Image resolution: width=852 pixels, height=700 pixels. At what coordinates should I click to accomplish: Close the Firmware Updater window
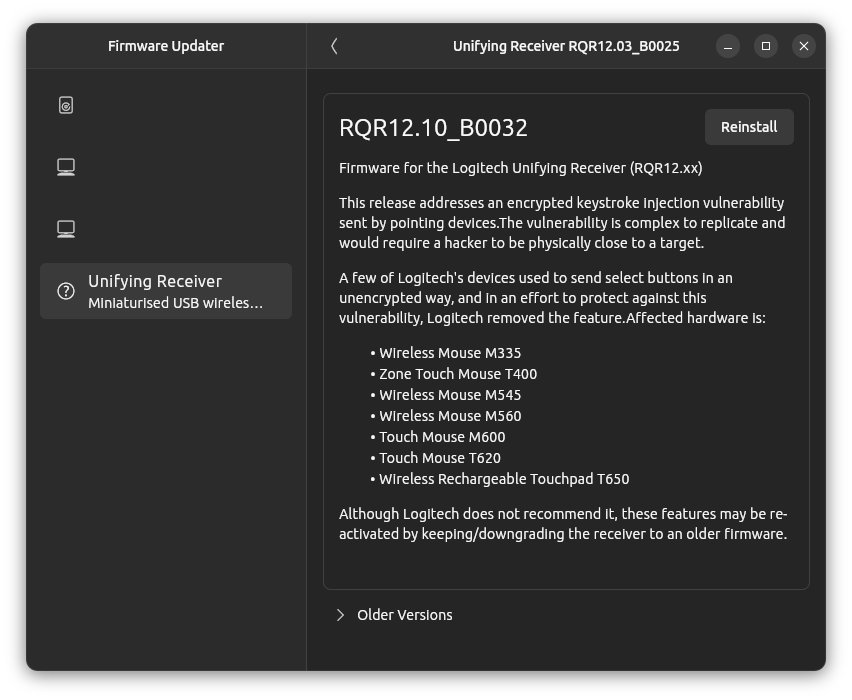tap(804, 46)
